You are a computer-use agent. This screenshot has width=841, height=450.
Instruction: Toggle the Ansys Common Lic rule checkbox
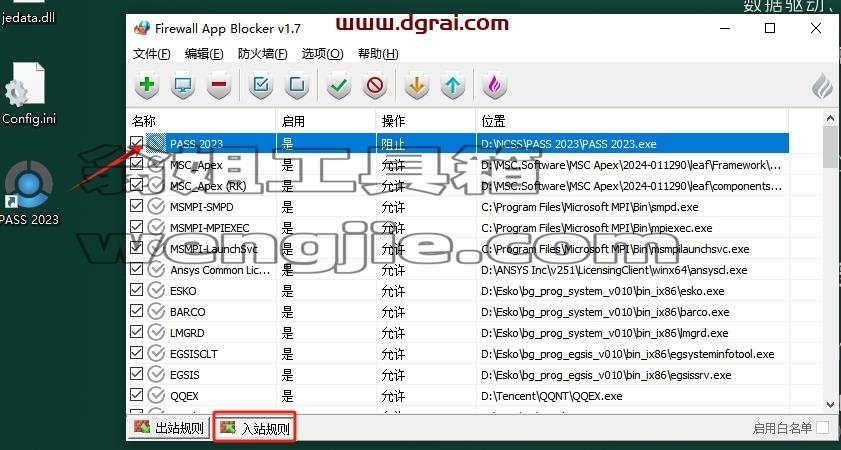tap(137, 269)
